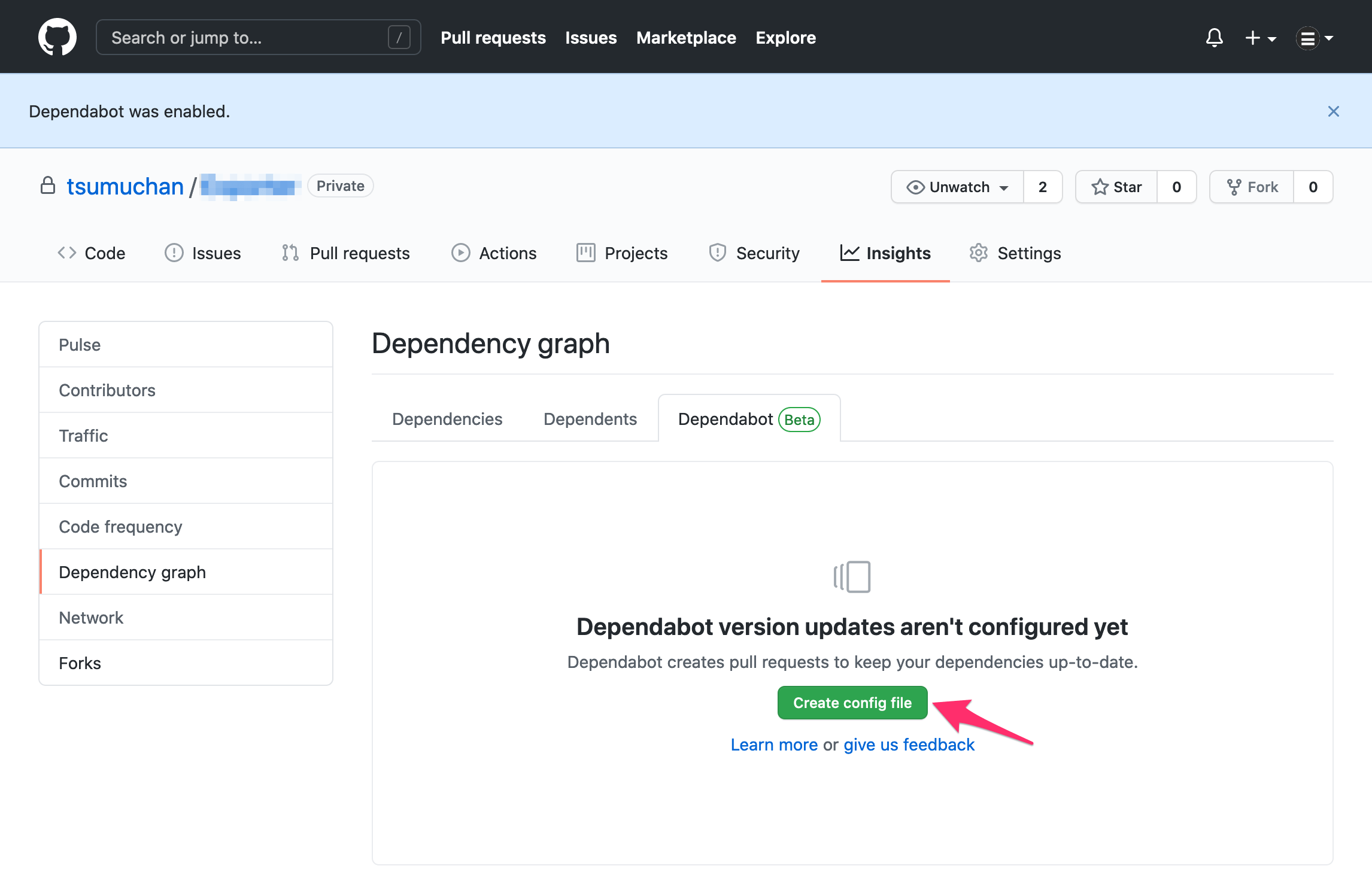Open Commits in the sidebar

186,481
